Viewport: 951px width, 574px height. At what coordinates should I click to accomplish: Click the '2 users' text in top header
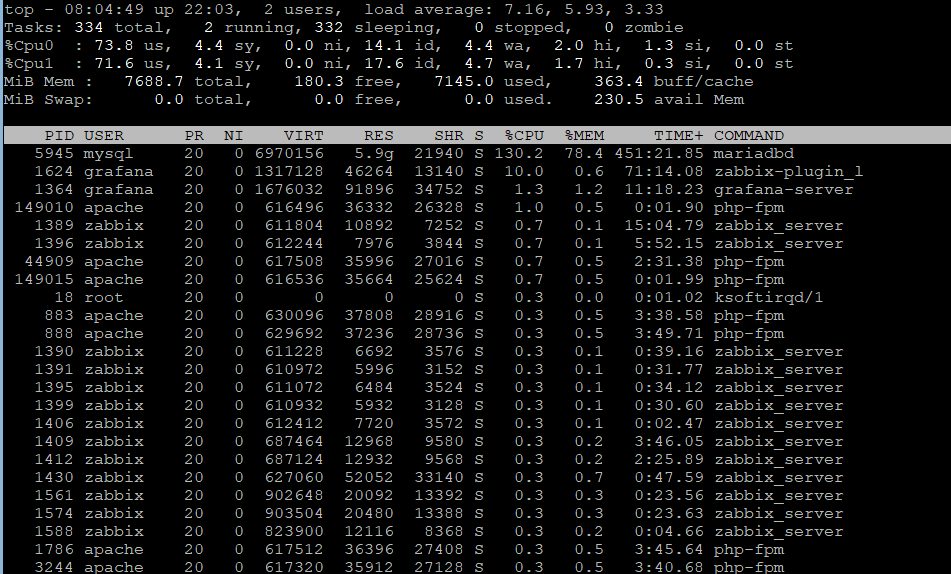(x=299, y=10)
